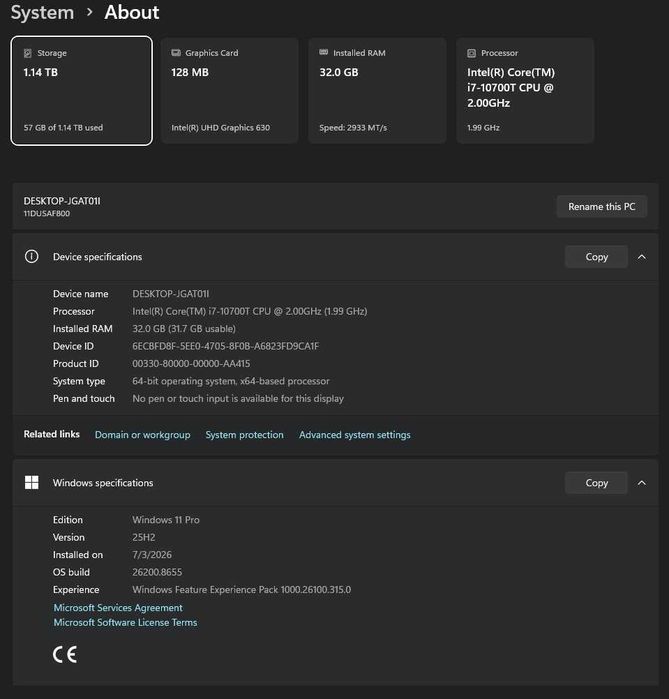Image resolution: width=669 pixels, height=699 pixels.
Task: Open System protection link
Action: (244, 435)
